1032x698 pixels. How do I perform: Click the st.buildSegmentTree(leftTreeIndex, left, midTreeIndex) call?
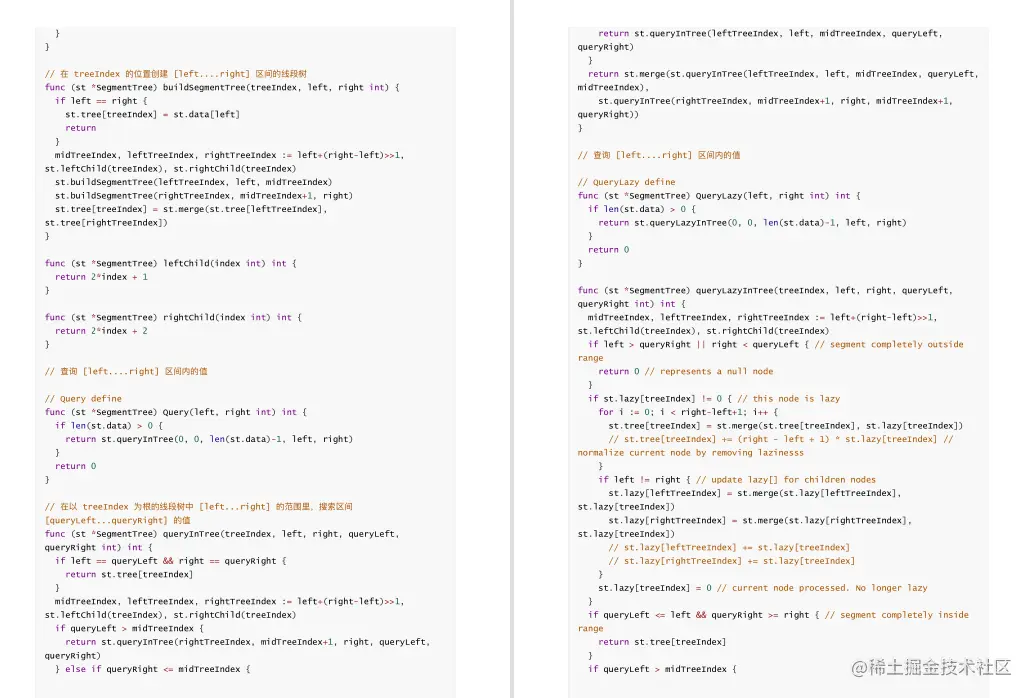[x=194, y=182]
